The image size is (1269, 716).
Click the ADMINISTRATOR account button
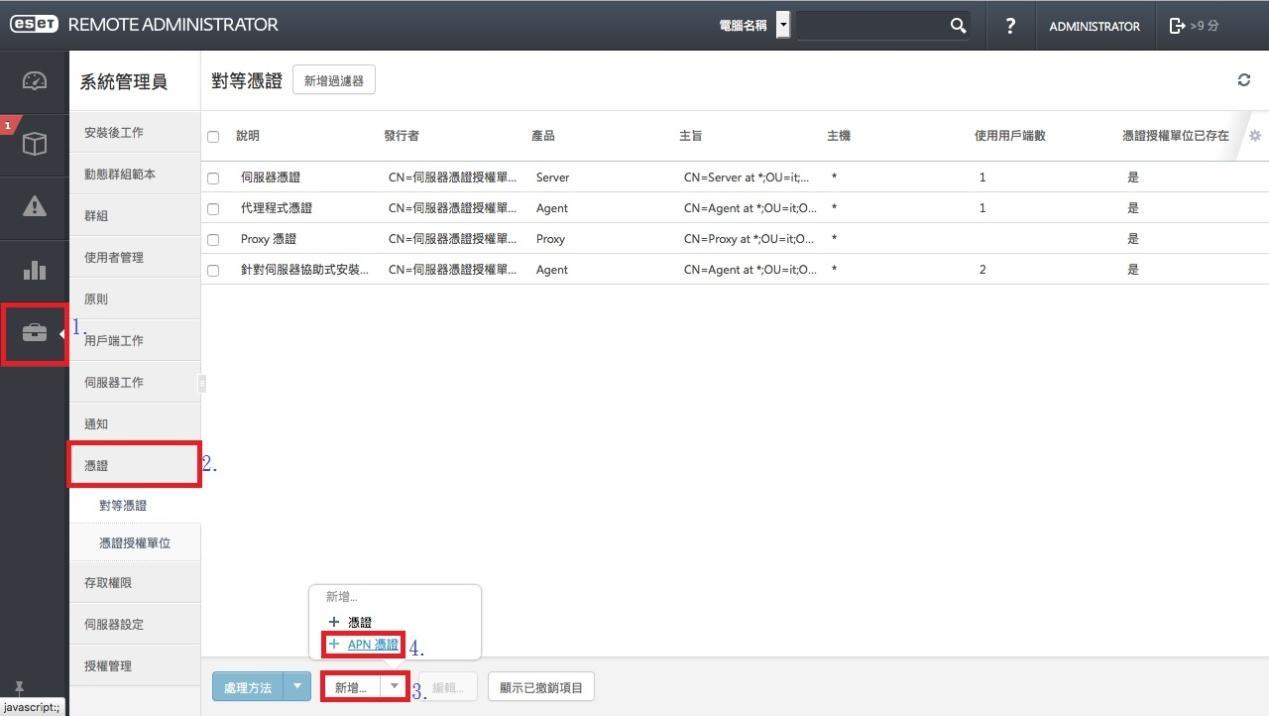(x=1094, y=26)
